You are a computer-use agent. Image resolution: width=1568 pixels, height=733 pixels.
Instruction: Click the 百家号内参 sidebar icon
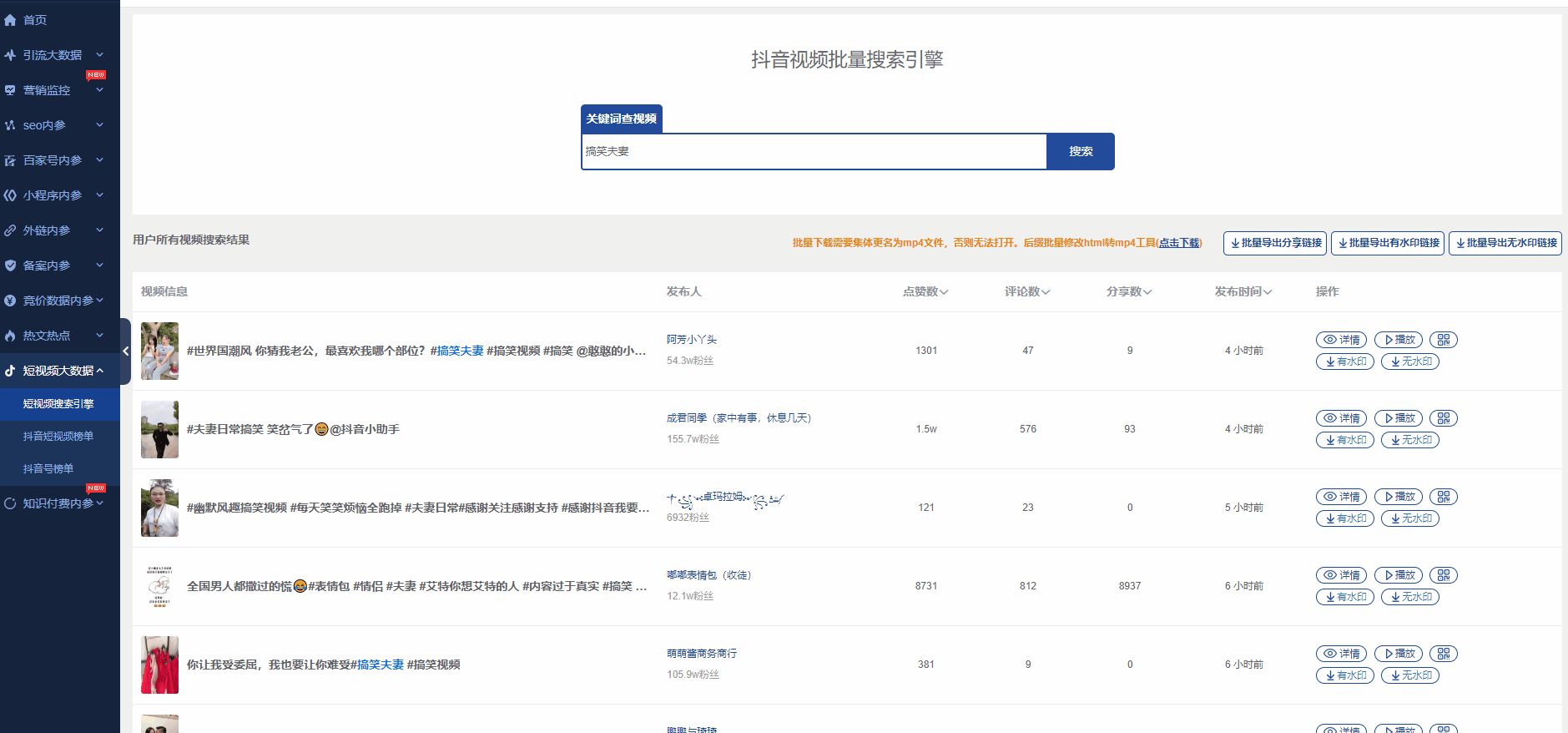point(10,160)
